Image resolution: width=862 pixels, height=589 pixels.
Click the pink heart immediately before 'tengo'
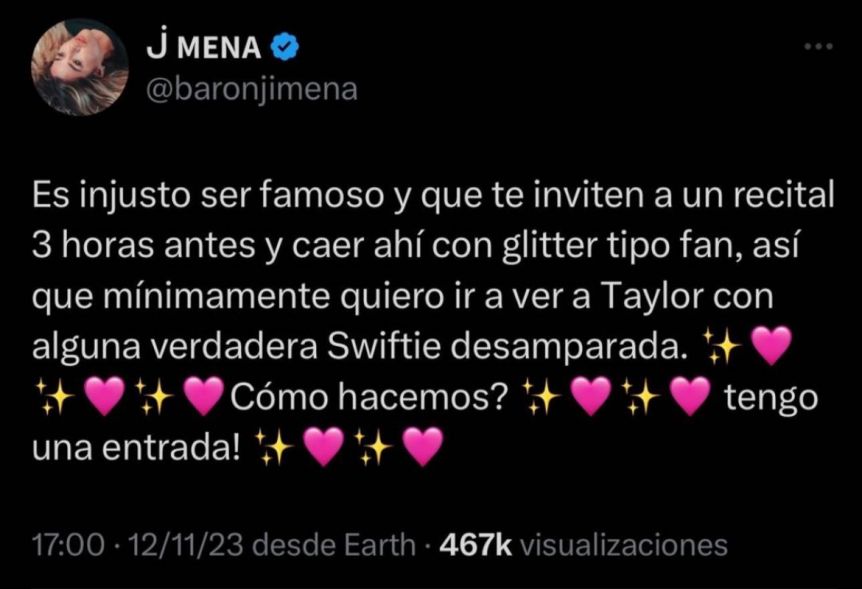(x=692, y=396)
